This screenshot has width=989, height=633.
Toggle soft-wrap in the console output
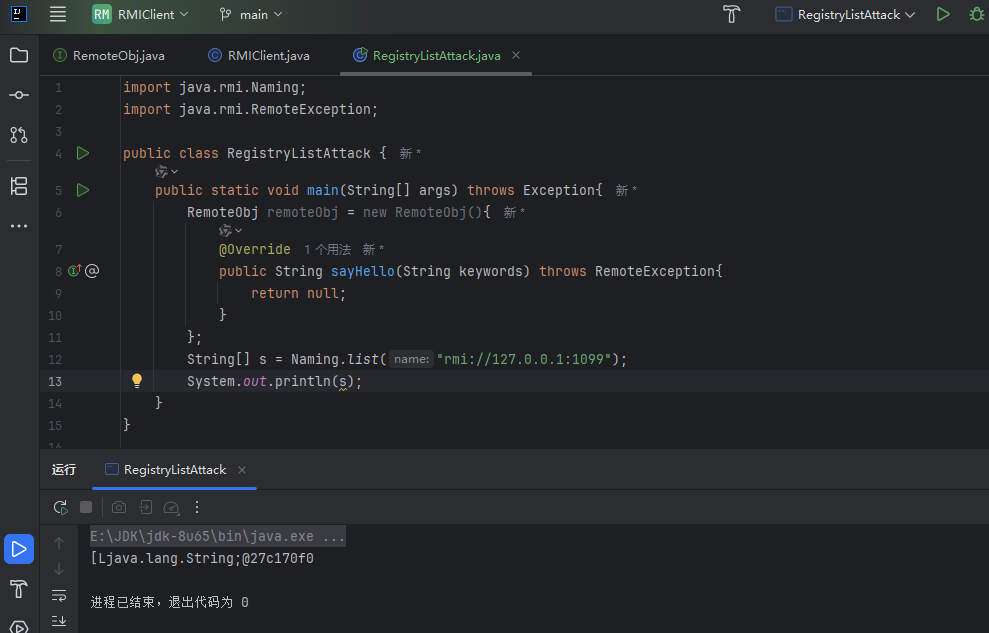click(x=59, y=595)
